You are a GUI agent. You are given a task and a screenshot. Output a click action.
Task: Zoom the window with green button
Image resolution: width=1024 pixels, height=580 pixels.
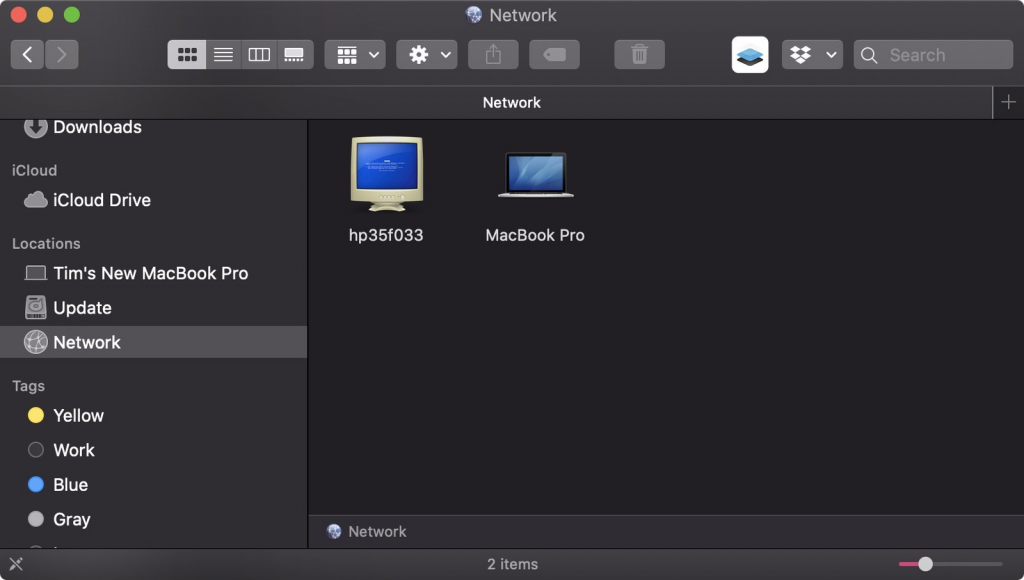click(72, 15)
